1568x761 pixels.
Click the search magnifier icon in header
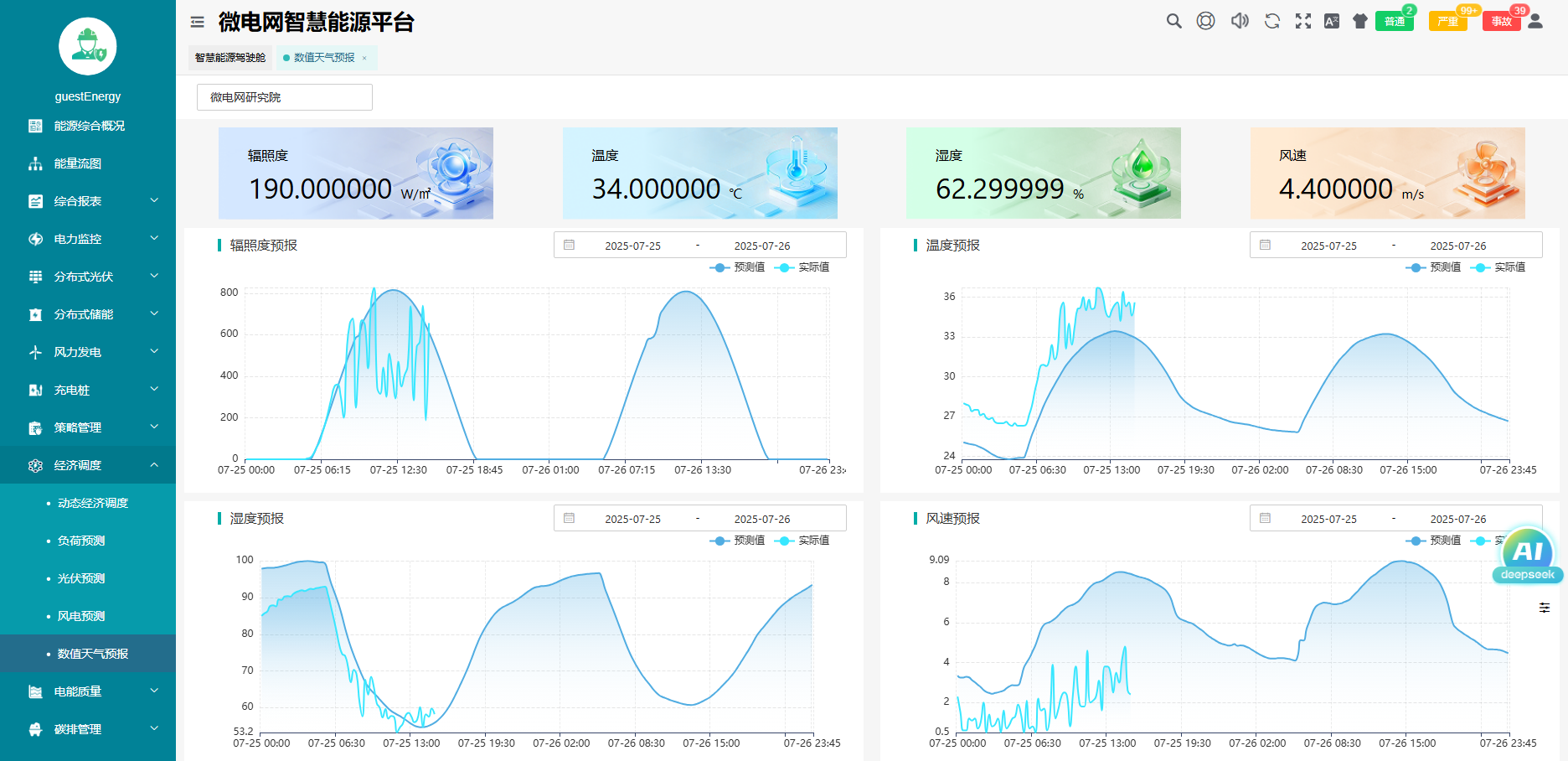click(1173, 21)
